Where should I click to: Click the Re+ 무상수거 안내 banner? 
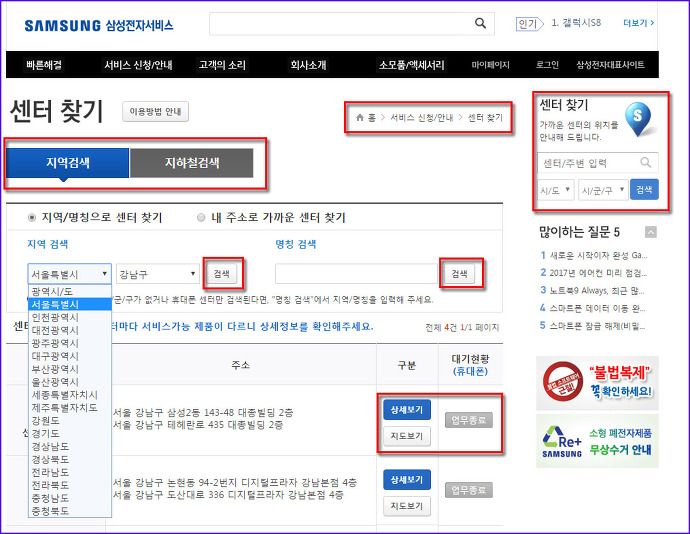tap(597, 441)
